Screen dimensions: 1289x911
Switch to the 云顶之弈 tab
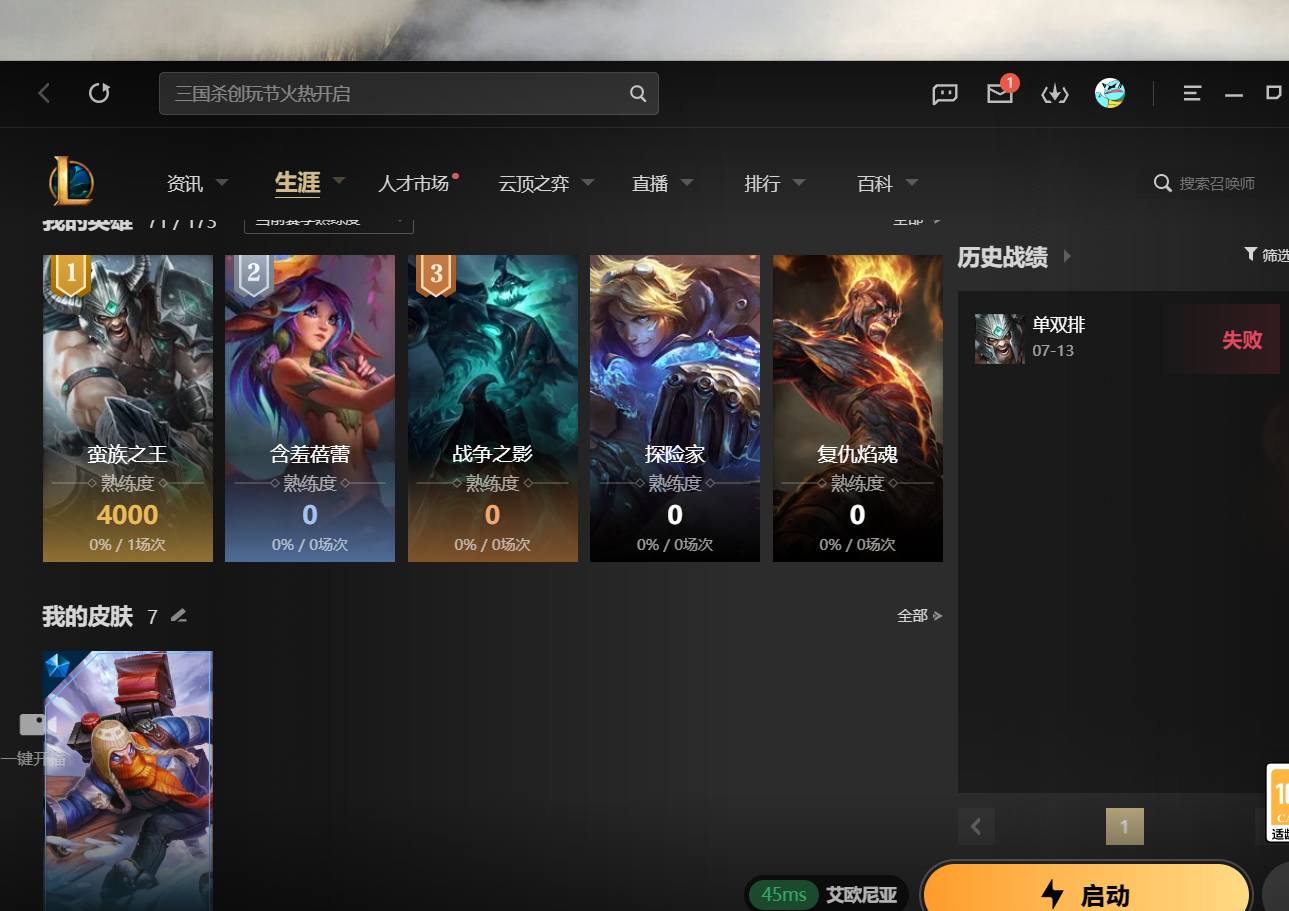(x=533, y=184)
